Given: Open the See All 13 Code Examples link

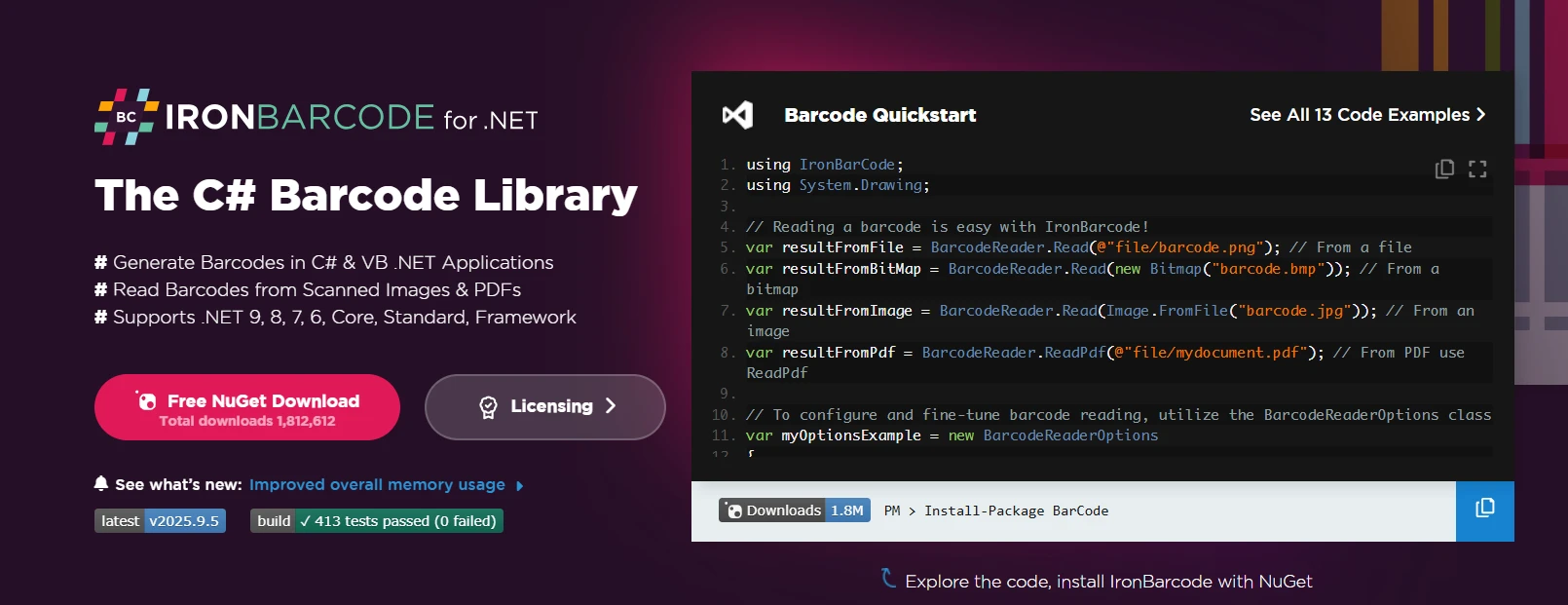Looking at the screenshot, I should (1359, 115).
